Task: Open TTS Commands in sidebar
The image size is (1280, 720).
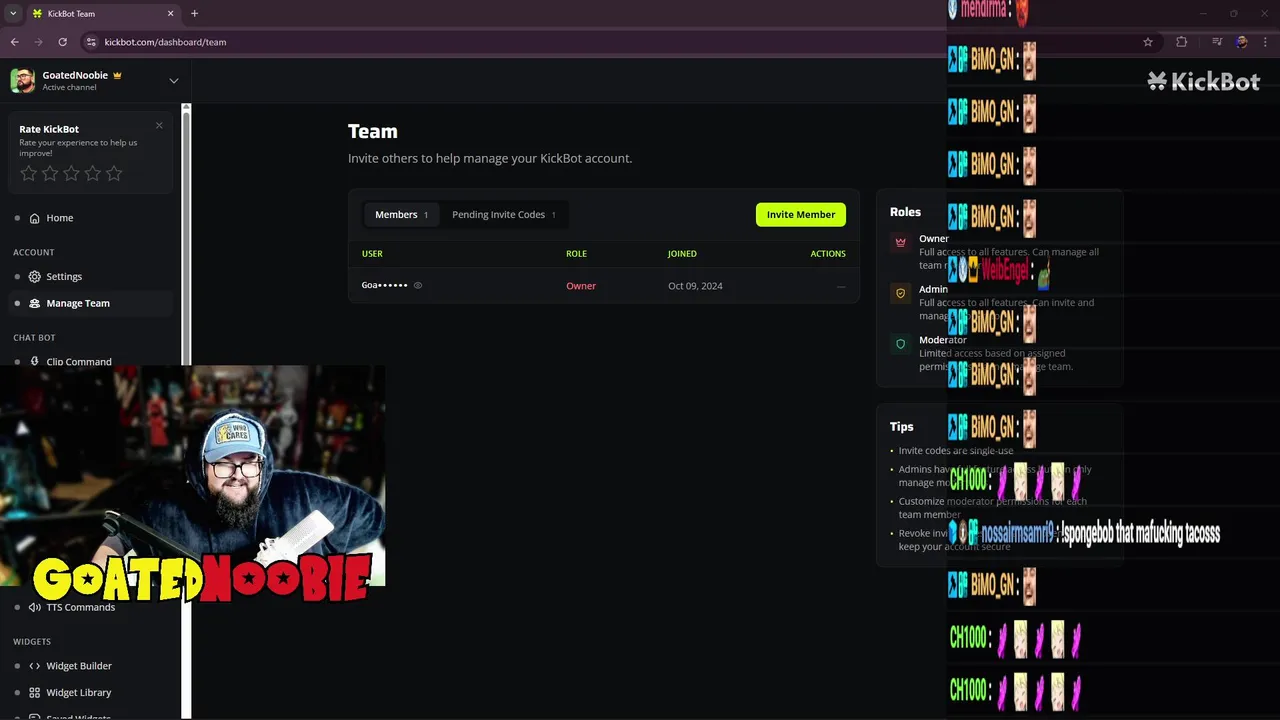Action: click(x=90, y=607)
